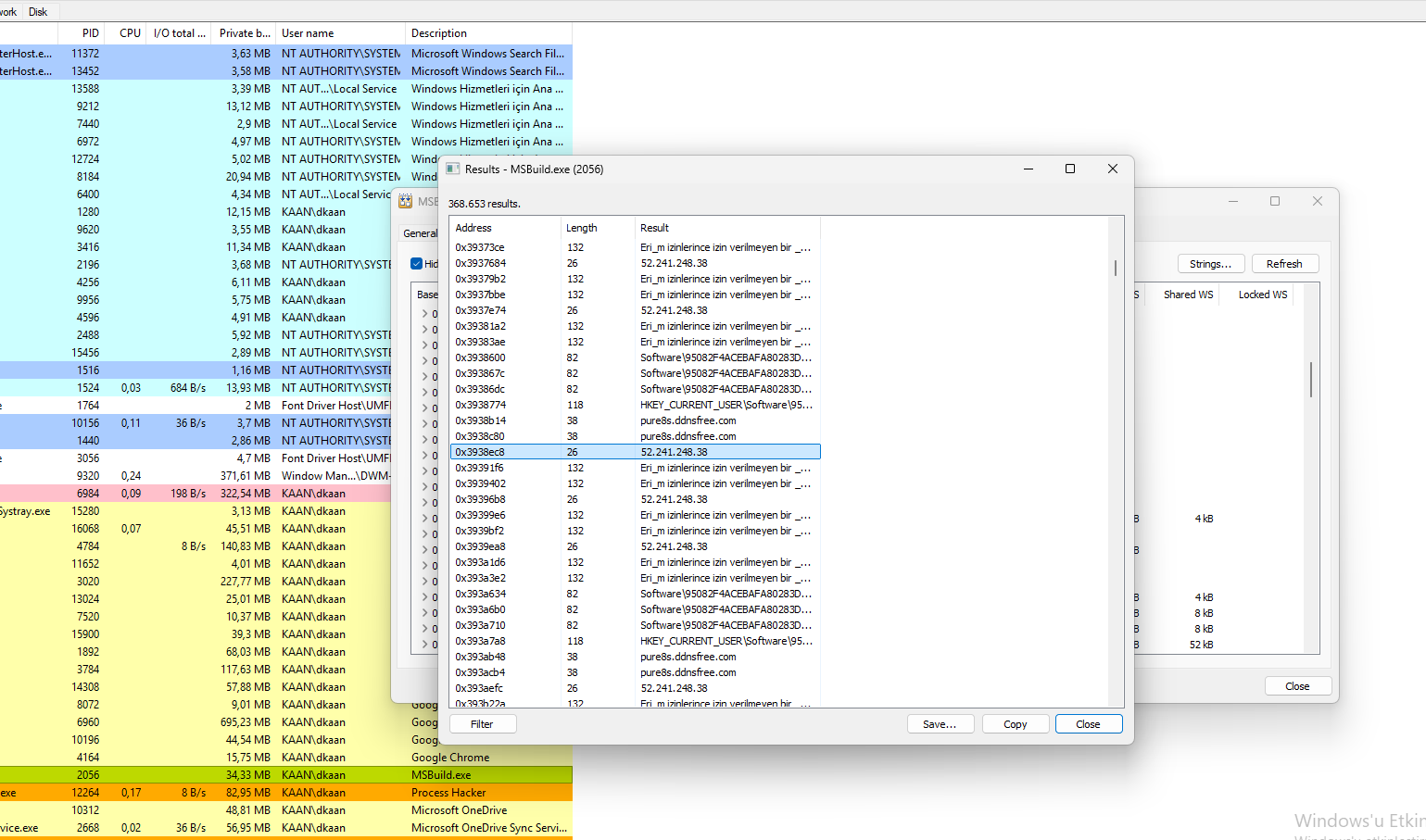Click the 368.653 results count label
The width and height of the screenshot is (1426, 840).
[x=485, y=204]
